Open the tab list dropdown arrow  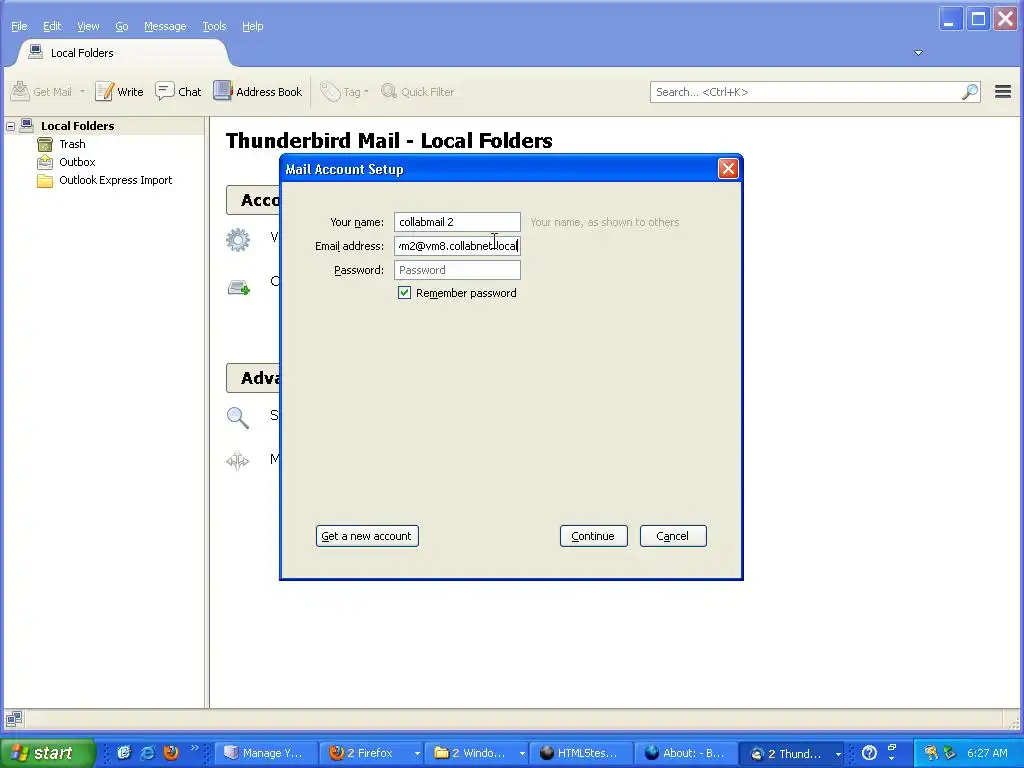(x=918, y=53)
